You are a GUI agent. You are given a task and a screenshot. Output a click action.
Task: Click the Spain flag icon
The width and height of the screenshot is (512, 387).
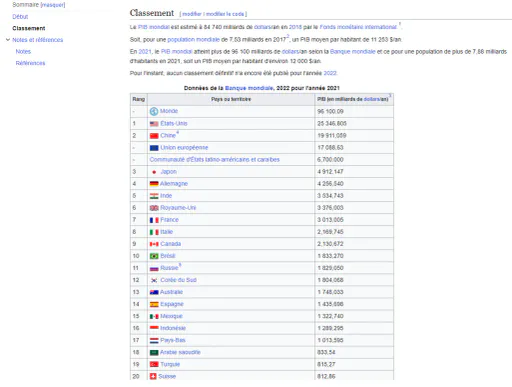pos(154,304)
